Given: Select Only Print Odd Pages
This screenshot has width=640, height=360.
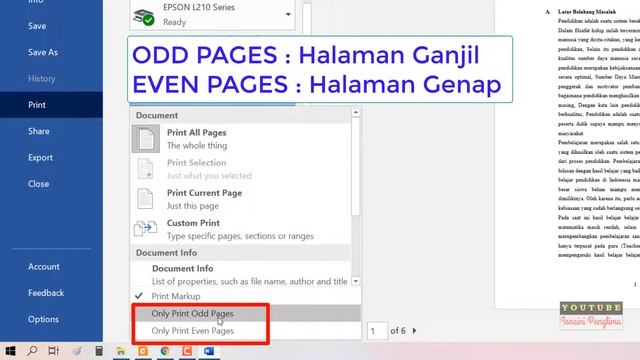Looking at the screenshot, I should tap(246, 313).
